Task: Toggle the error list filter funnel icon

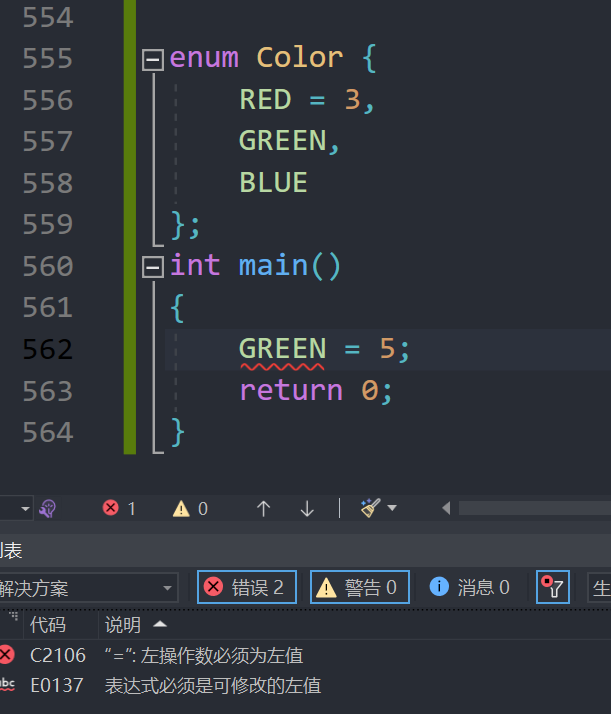Action: point(553,587)
